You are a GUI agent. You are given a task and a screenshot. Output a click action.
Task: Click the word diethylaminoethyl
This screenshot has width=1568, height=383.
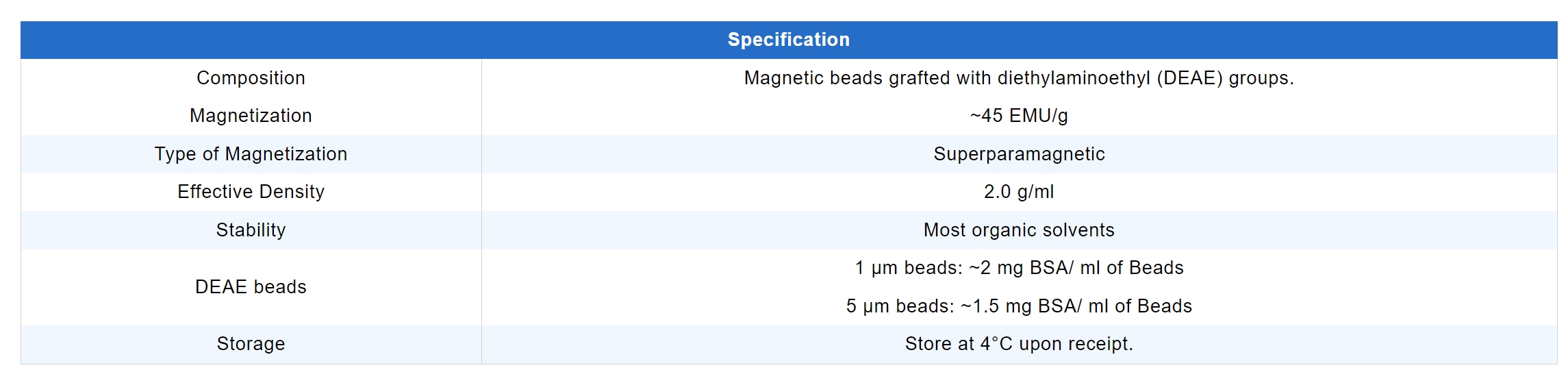tap(1074, 78)
